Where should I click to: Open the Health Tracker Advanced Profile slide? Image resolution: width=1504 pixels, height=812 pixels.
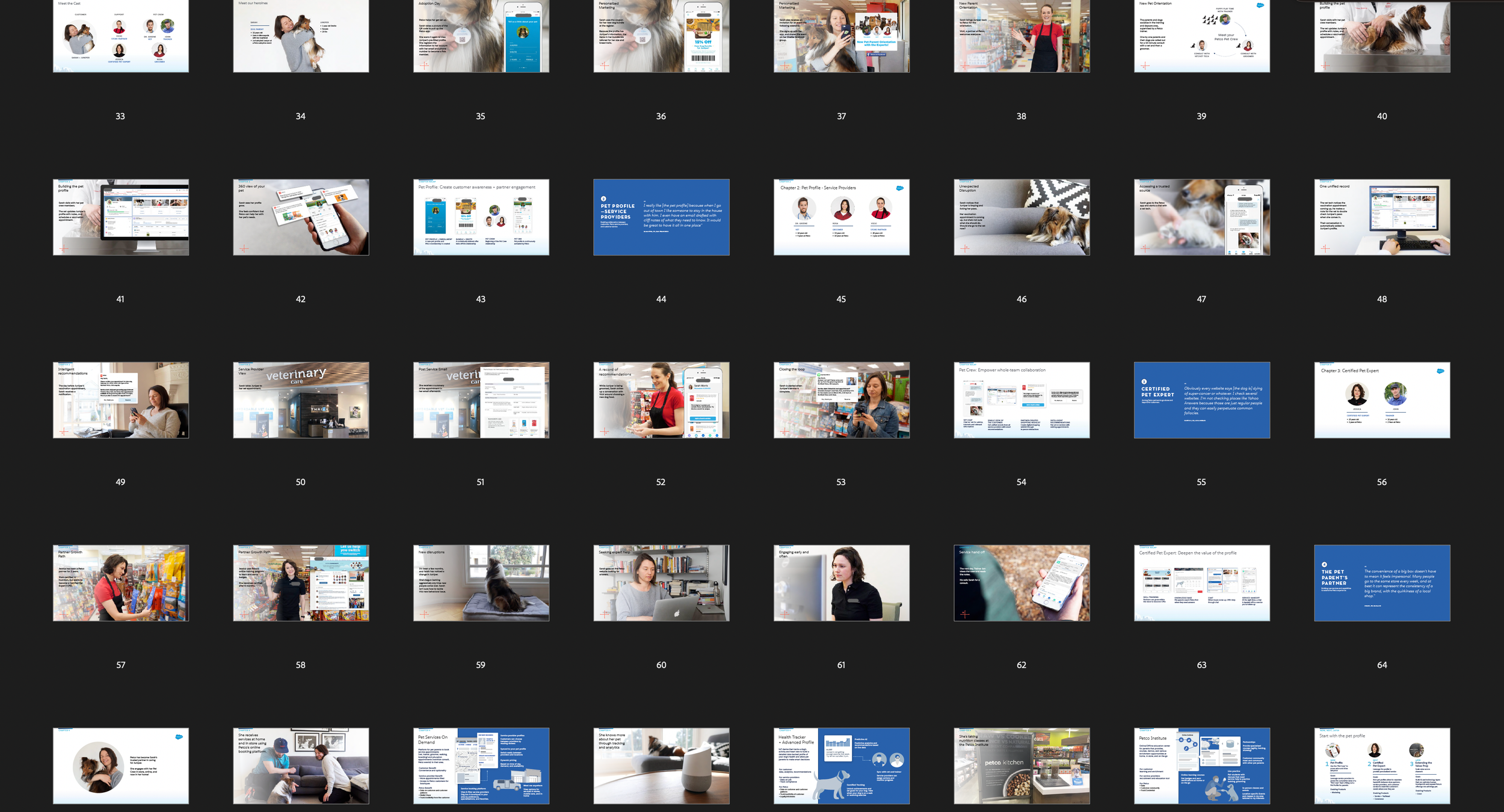point(841,766)
